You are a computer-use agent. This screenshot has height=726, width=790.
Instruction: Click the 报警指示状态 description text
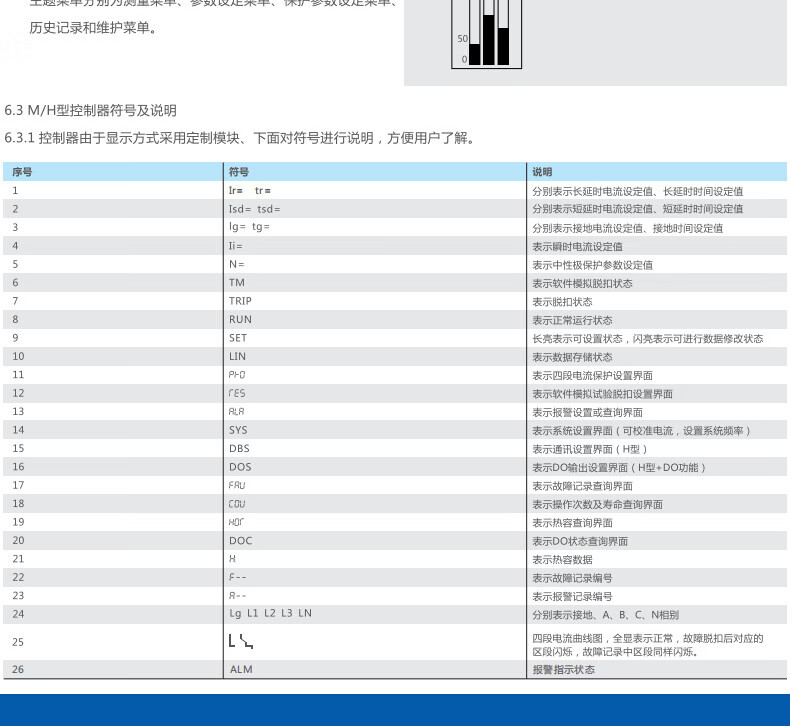tap(563, 669)
